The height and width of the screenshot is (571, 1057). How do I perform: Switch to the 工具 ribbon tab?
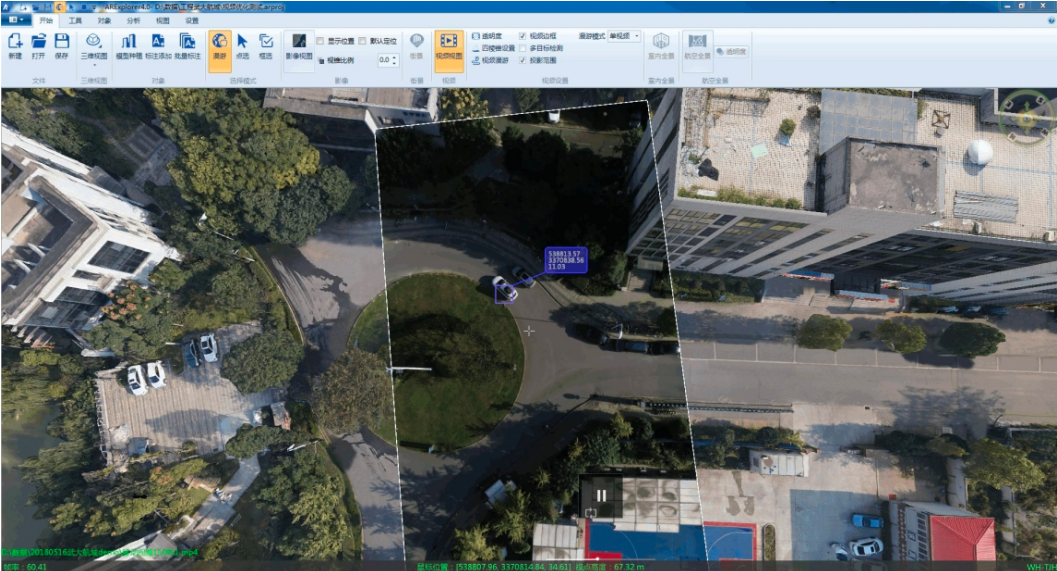(75, 20)
